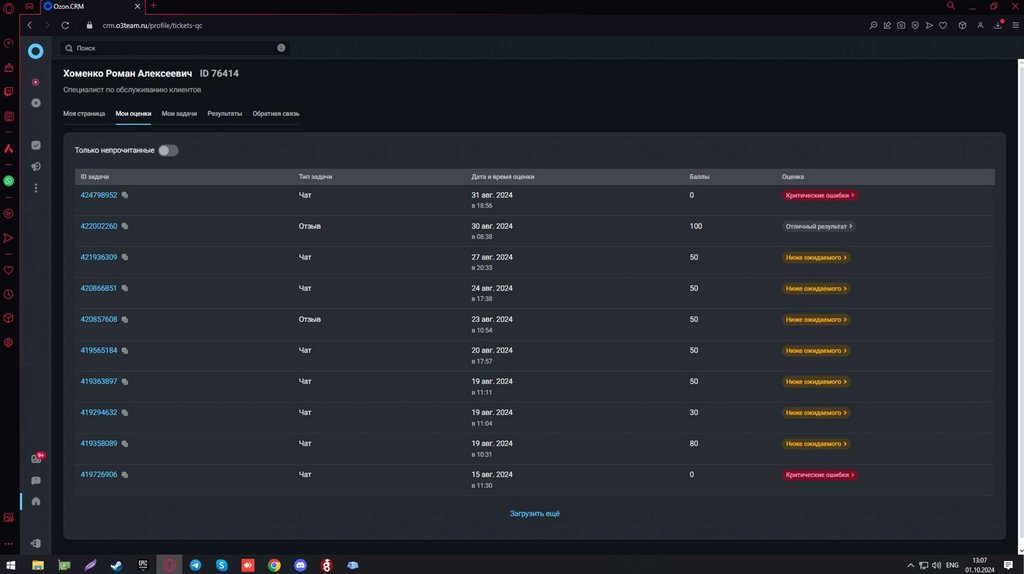Click employee ID text 'ID 76414'
This screenshot has width=1024, height=574.
tap(219, 73)
